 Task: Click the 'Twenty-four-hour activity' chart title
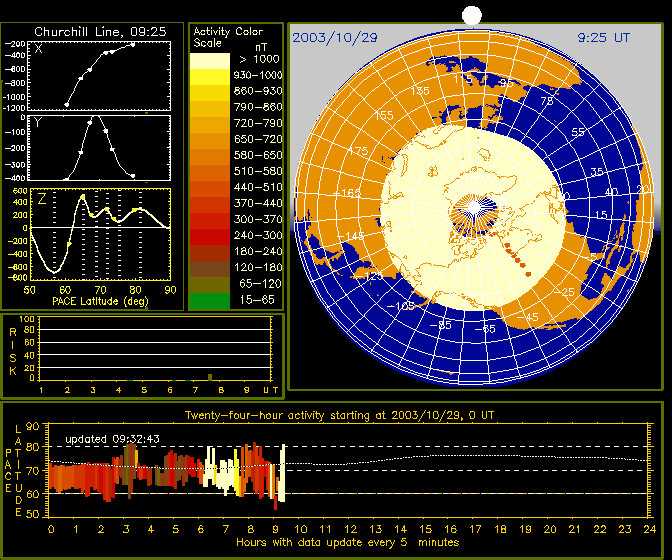[x=339, y=414]
